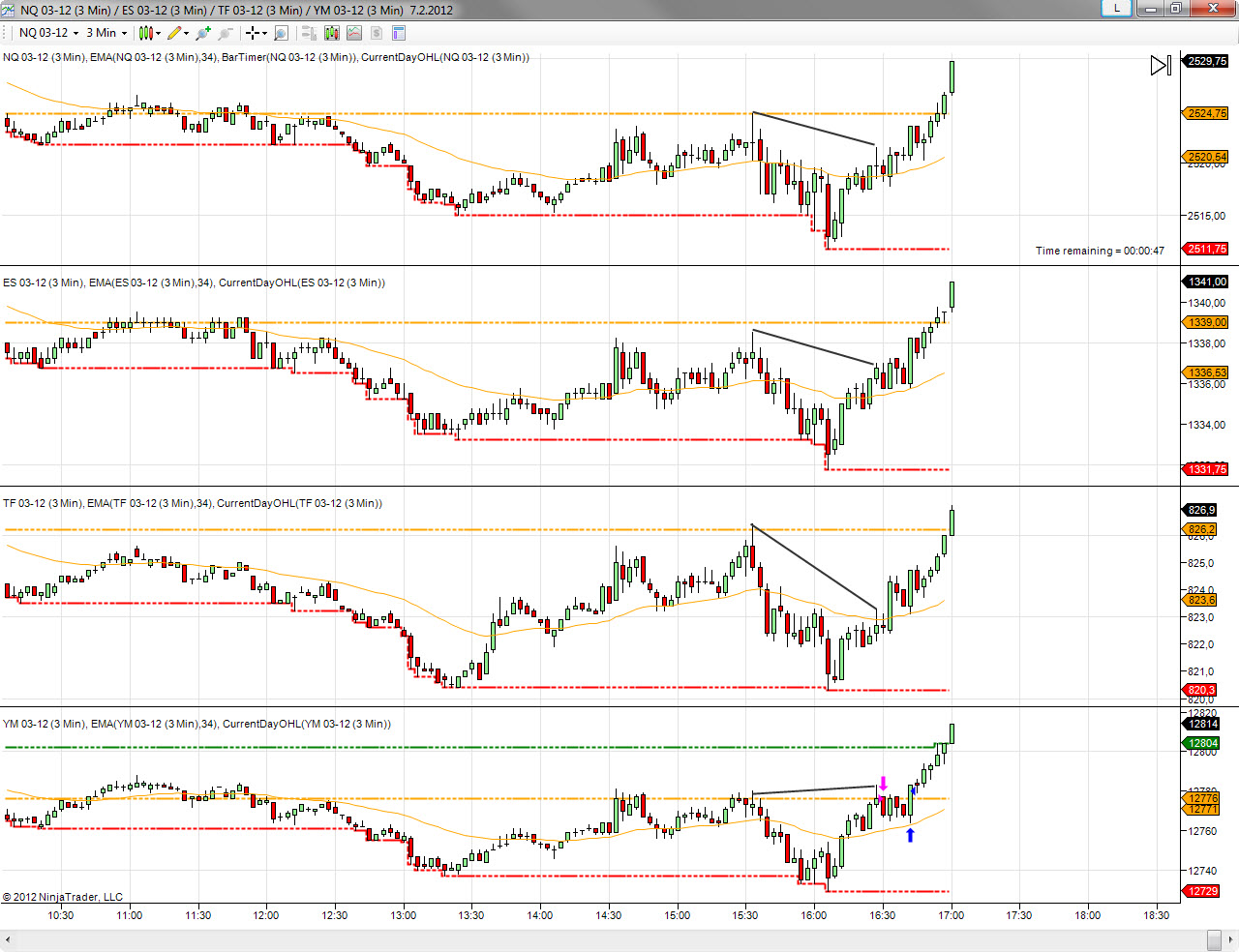The image size is (1239, 952).
Task: Click the ES orange price marker 1339,00
Action: [x=1205, y=322]
